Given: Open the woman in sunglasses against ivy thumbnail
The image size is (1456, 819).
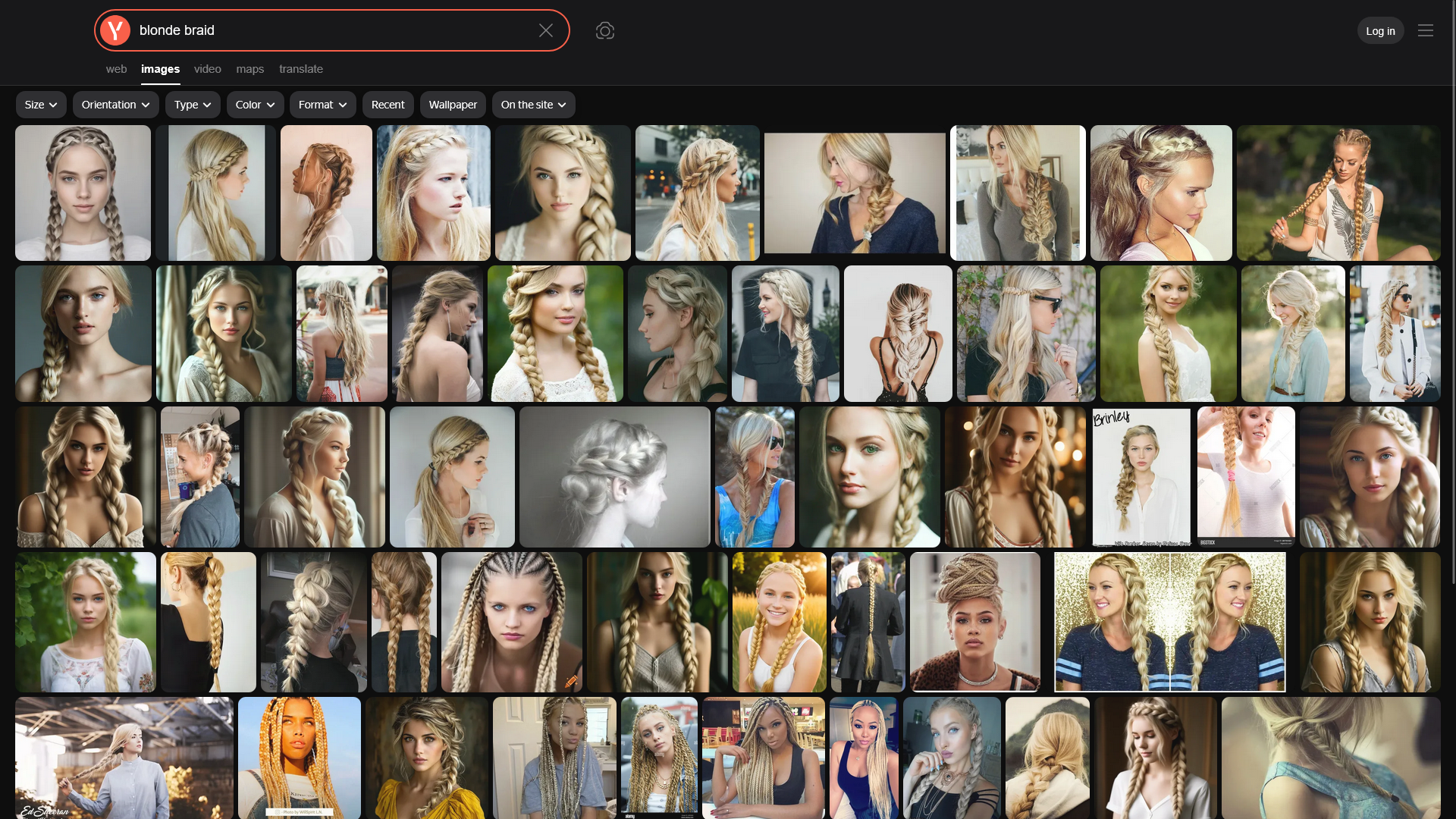Looking at the screenshot, I should click(x=1026, y=334).
